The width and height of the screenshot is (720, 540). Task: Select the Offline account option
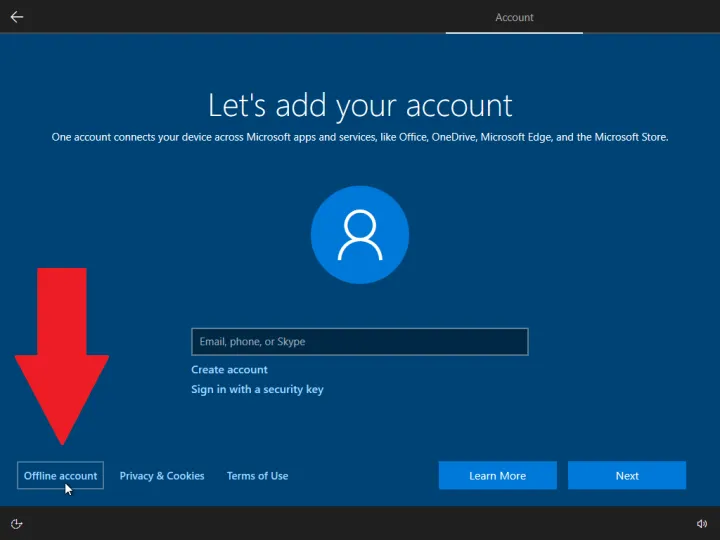60,476
